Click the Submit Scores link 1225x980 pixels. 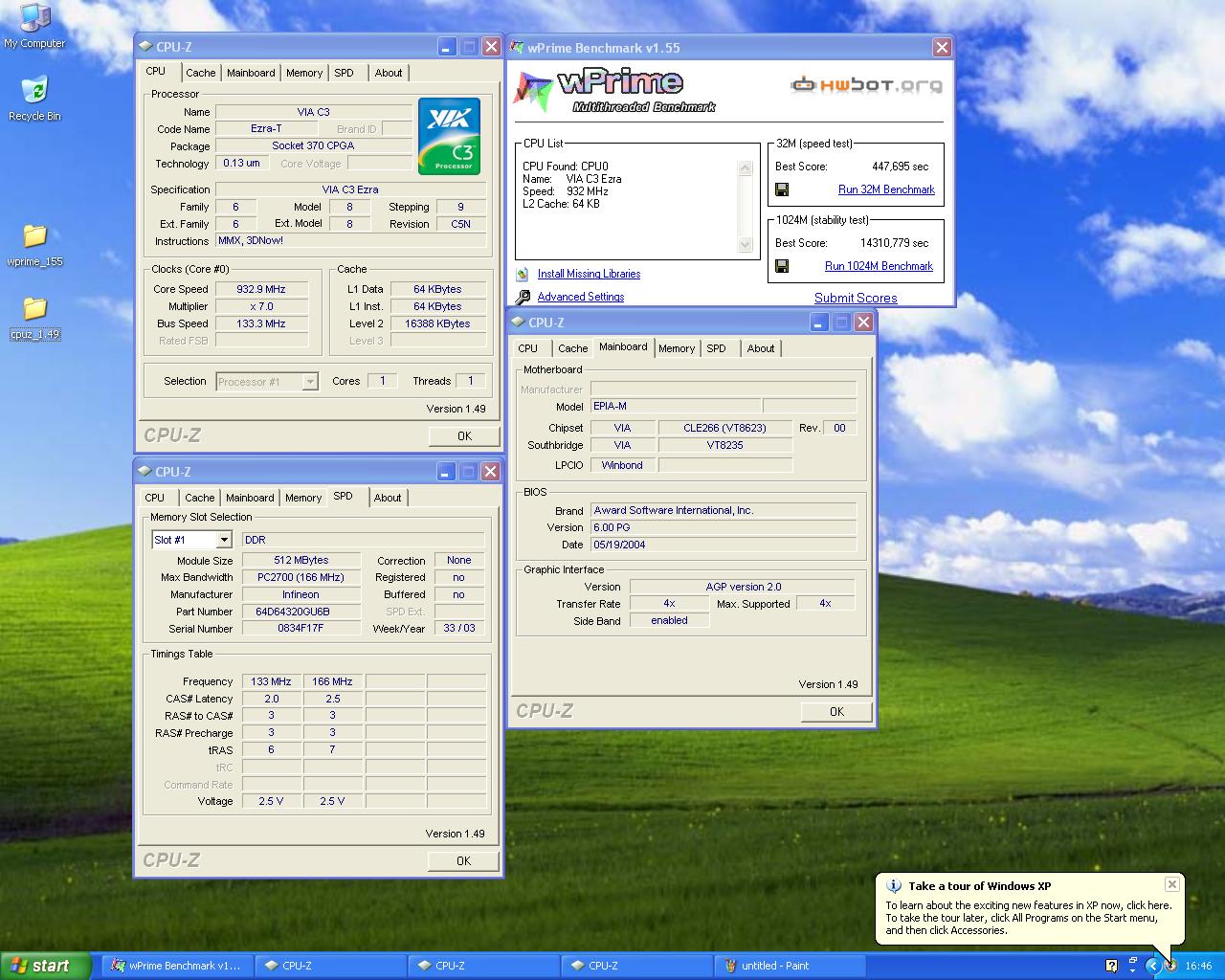click(856, 298)
